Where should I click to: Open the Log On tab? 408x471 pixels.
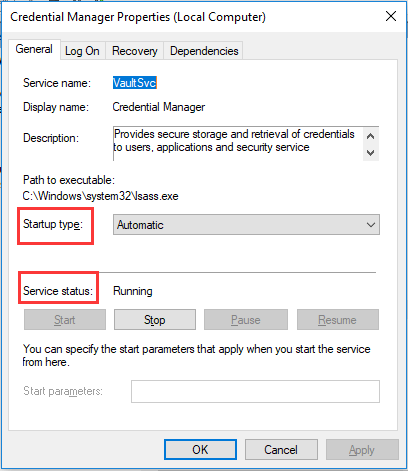click(82, 51)
